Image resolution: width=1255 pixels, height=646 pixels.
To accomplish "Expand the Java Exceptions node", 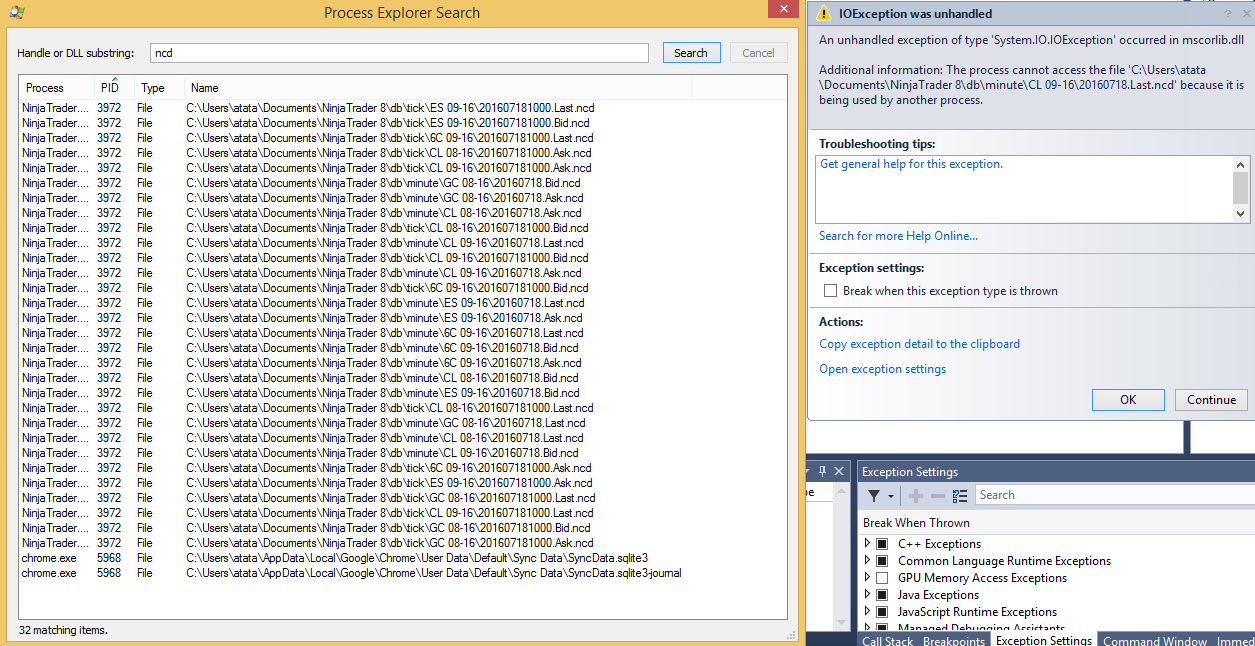I will [867, 595].
